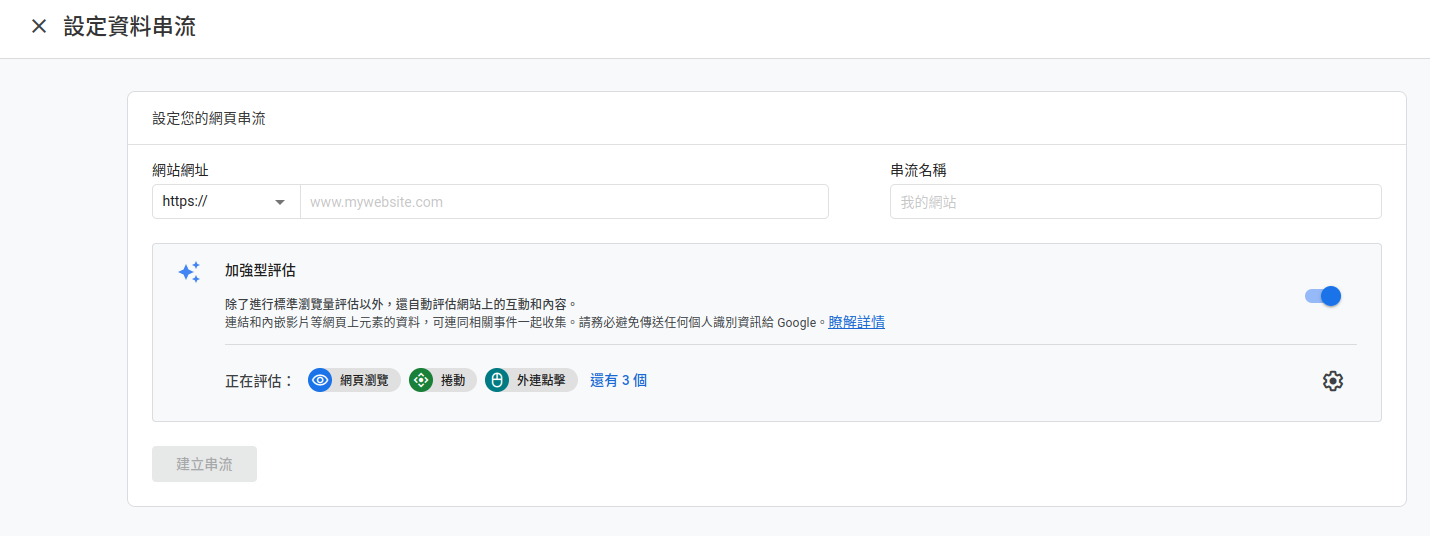
Task: Select the 捲動 chip label
Action: click(x=453, y=380)
